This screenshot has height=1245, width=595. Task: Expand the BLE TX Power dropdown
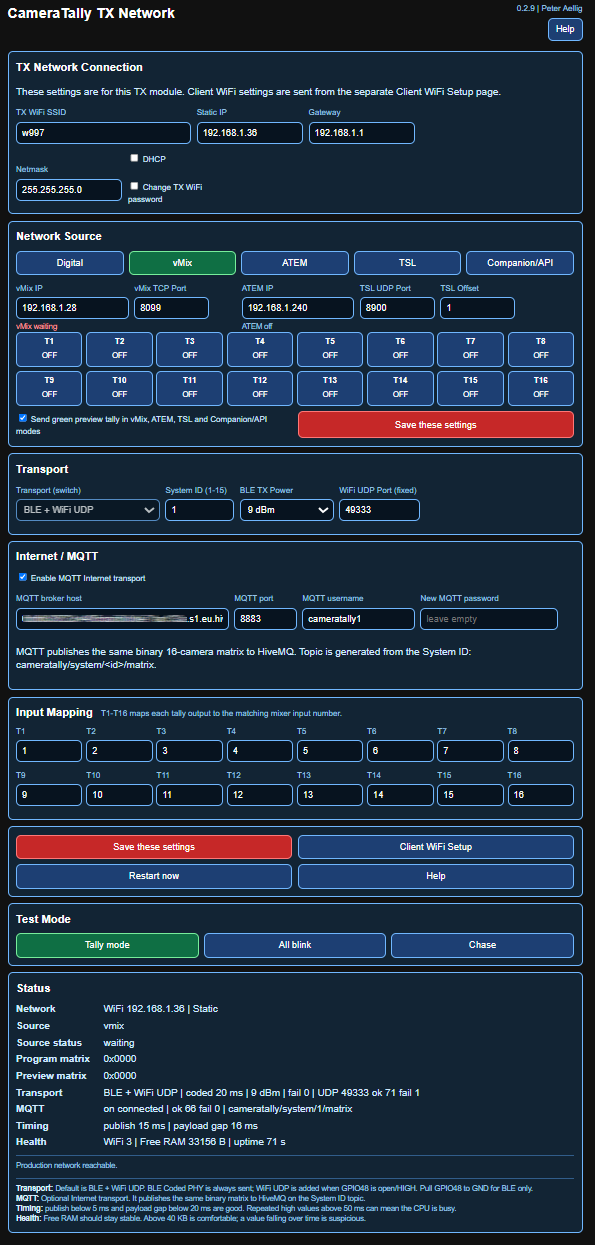287,510
